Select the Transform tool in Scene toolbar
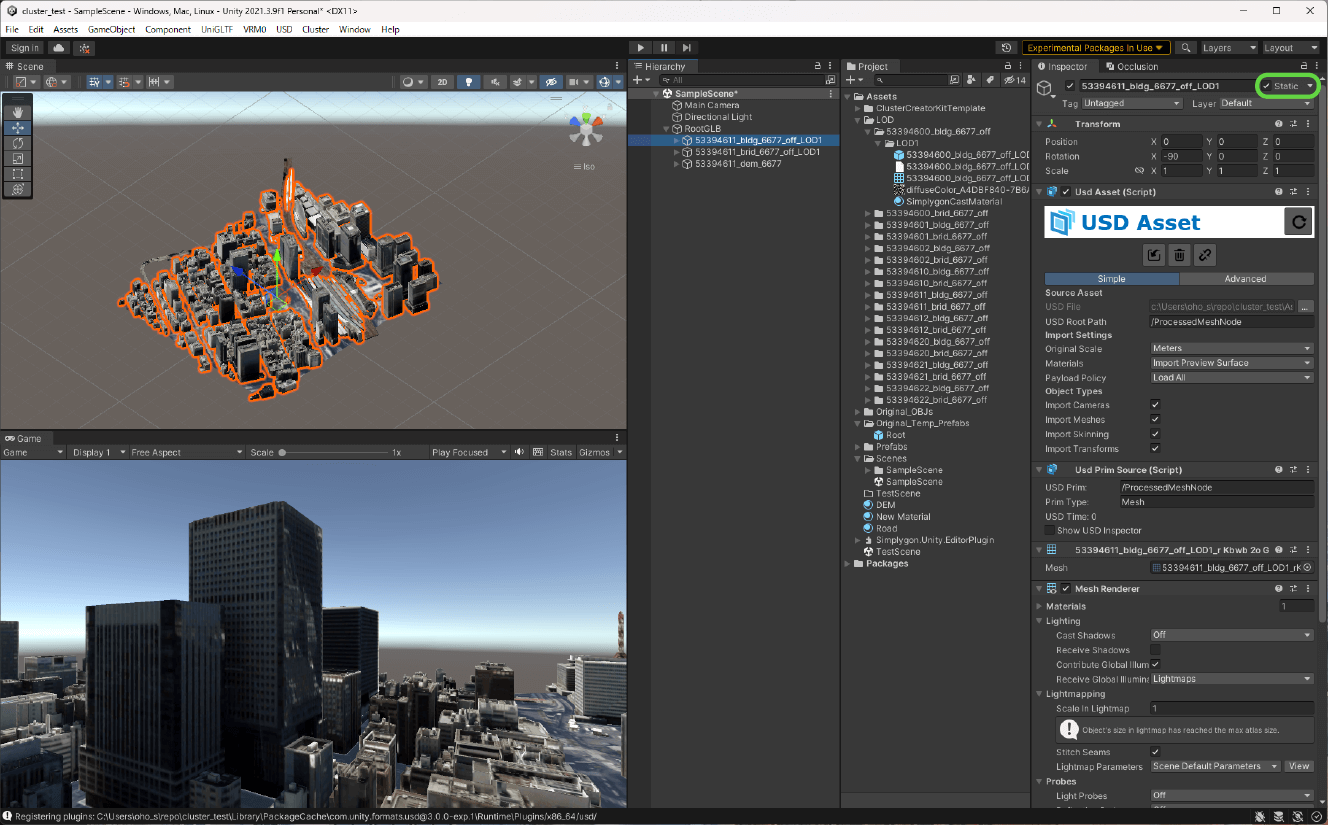This screenshot has width=1328, height=825. 17,189
